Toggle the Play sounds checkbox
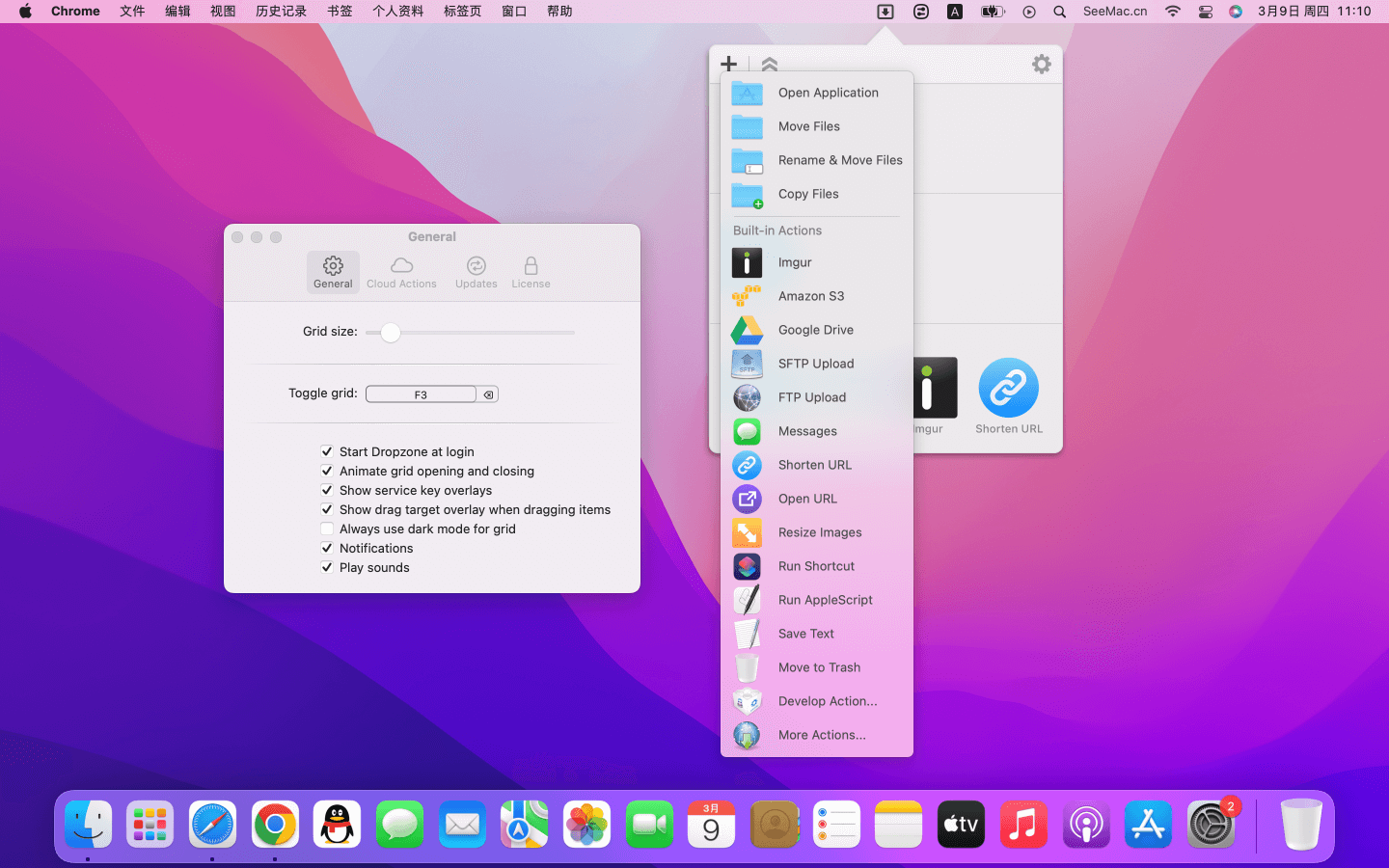Screen dimensions: 1389x868 [x=327, y=567]
